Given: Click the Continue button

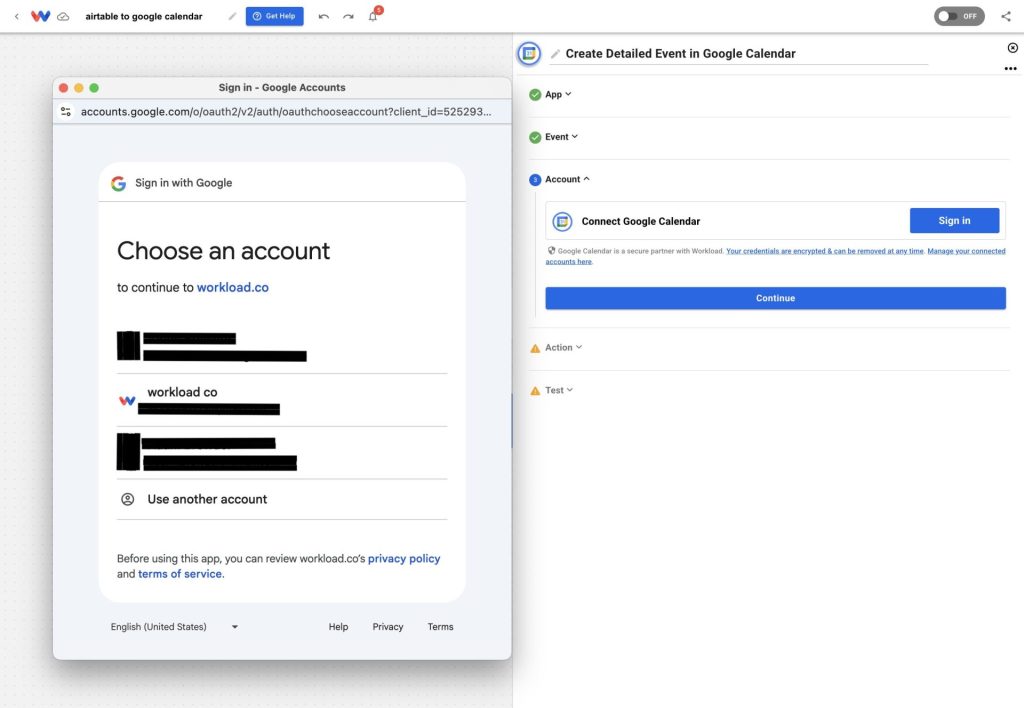Looking at the screenshot, I should (x=775, y=298).
